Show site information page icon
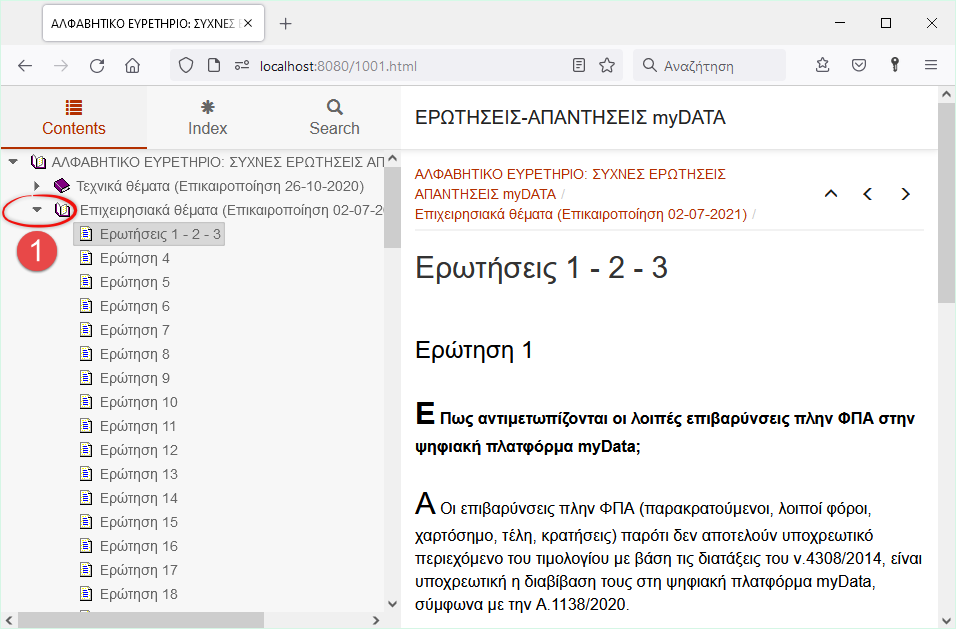The height and width of the screenshot is (629, 956). [x=213, y=65]
